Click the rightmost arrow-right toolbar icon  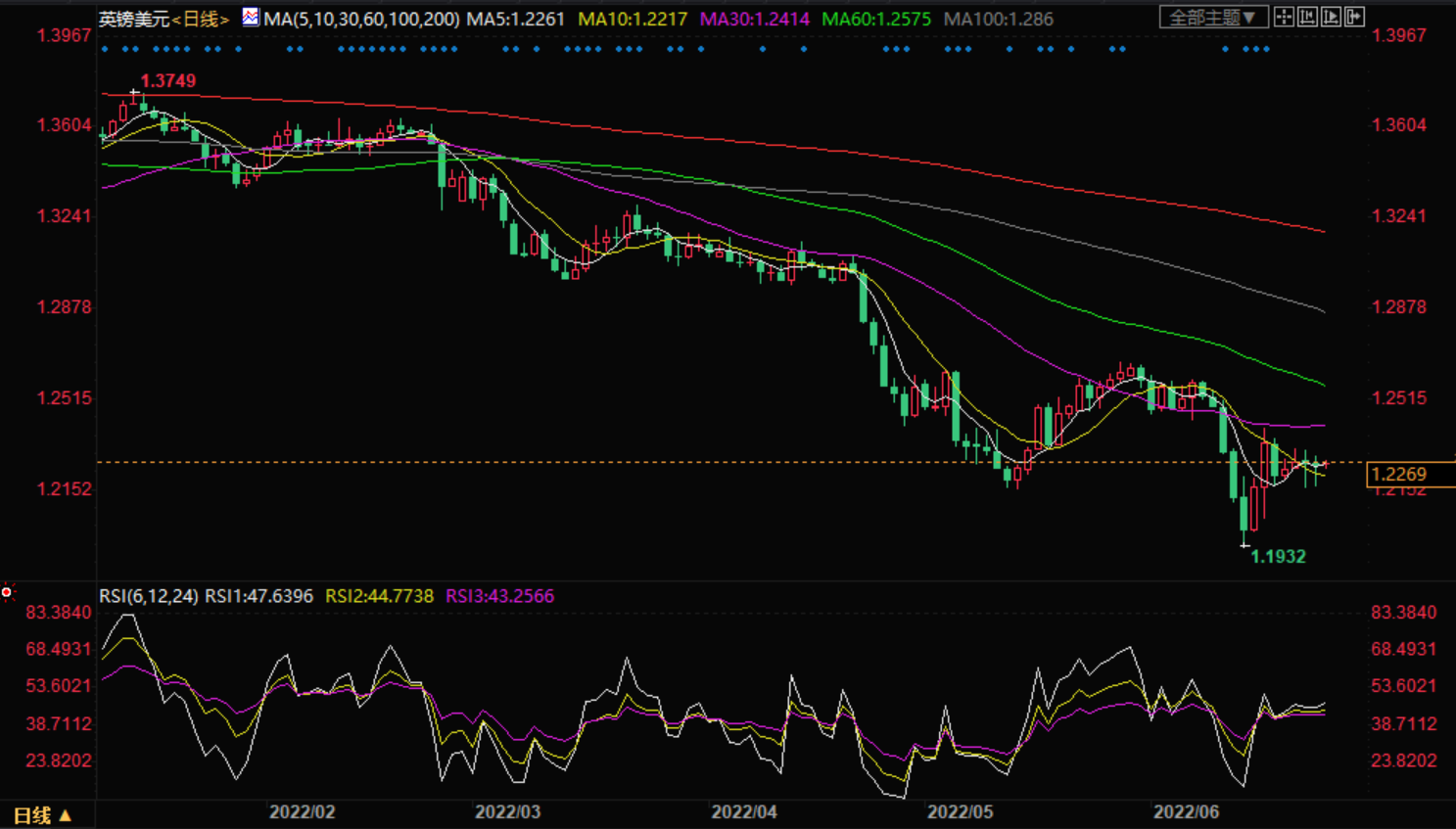click(1354, 17)
